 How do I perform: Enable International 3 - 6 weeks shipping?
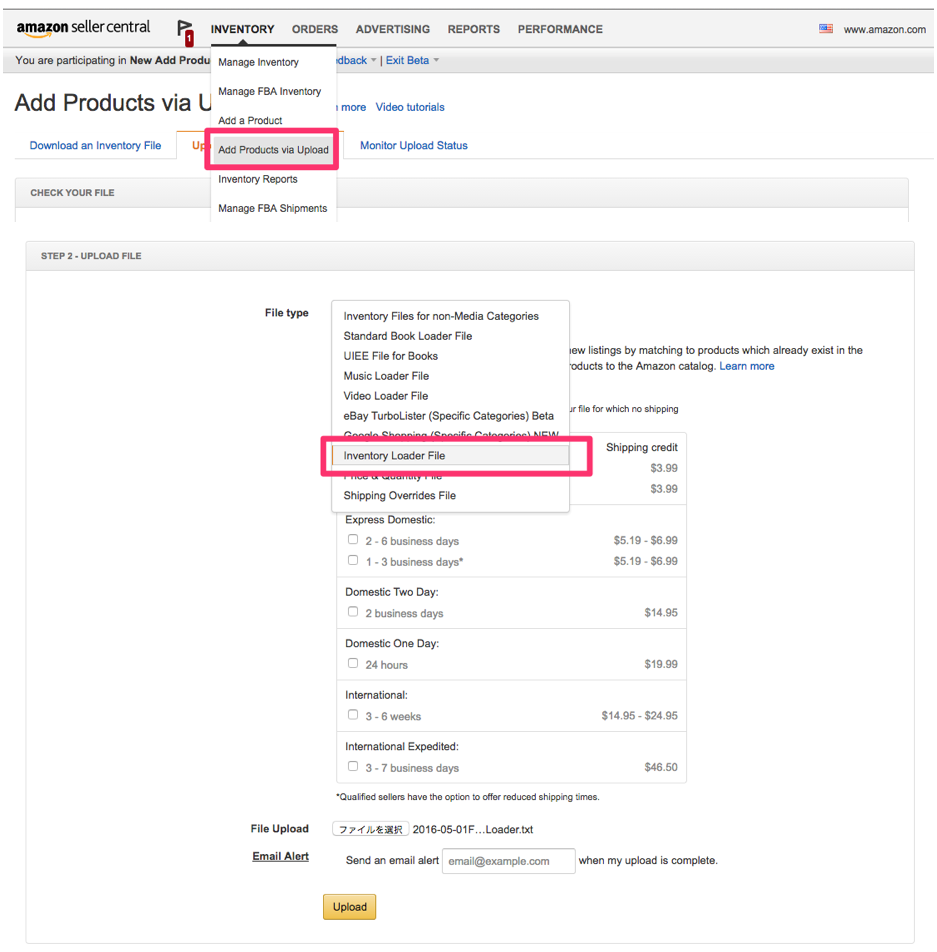coord(353,714)
